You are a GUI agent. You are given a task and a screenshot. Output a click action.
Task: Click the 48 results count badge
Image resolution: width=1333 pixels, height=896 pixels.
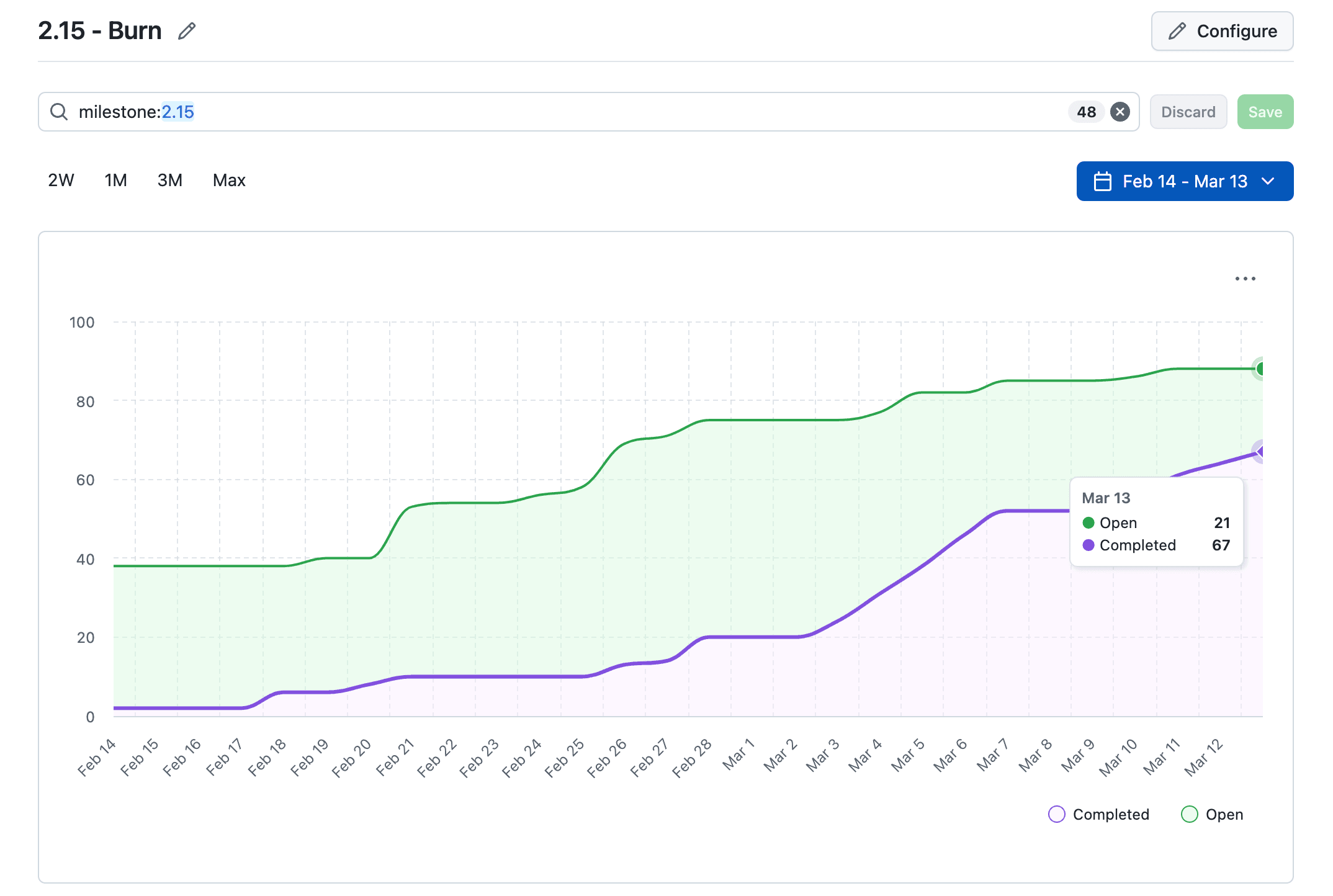click(x=1085, y=112)
